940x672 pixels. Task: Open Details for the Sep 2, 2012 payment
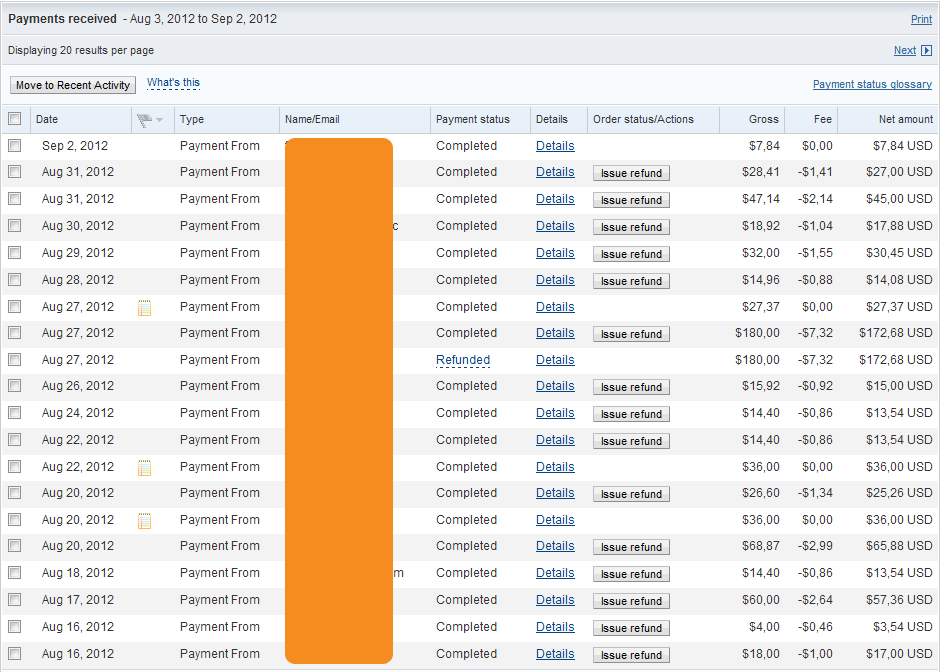click(555, 146)
